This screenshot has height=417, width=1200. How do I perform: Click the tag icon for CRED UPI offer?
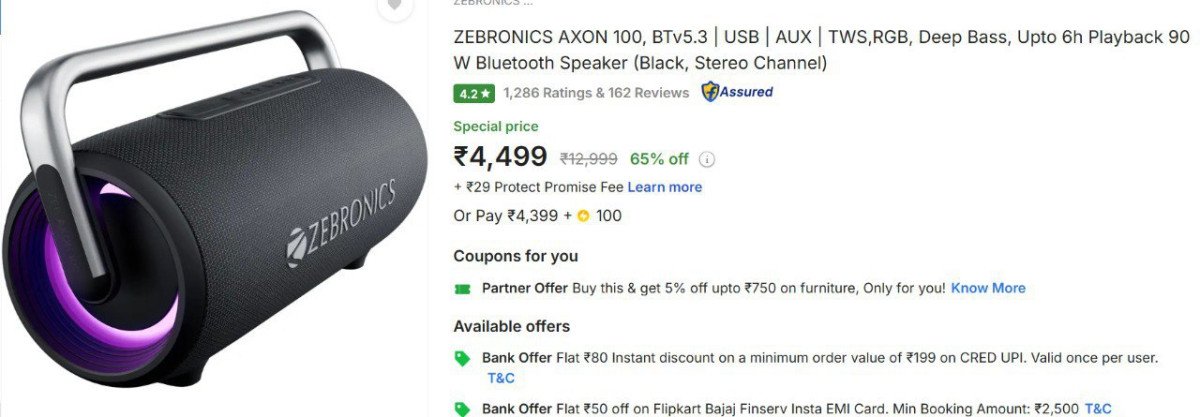coord(462,358)
